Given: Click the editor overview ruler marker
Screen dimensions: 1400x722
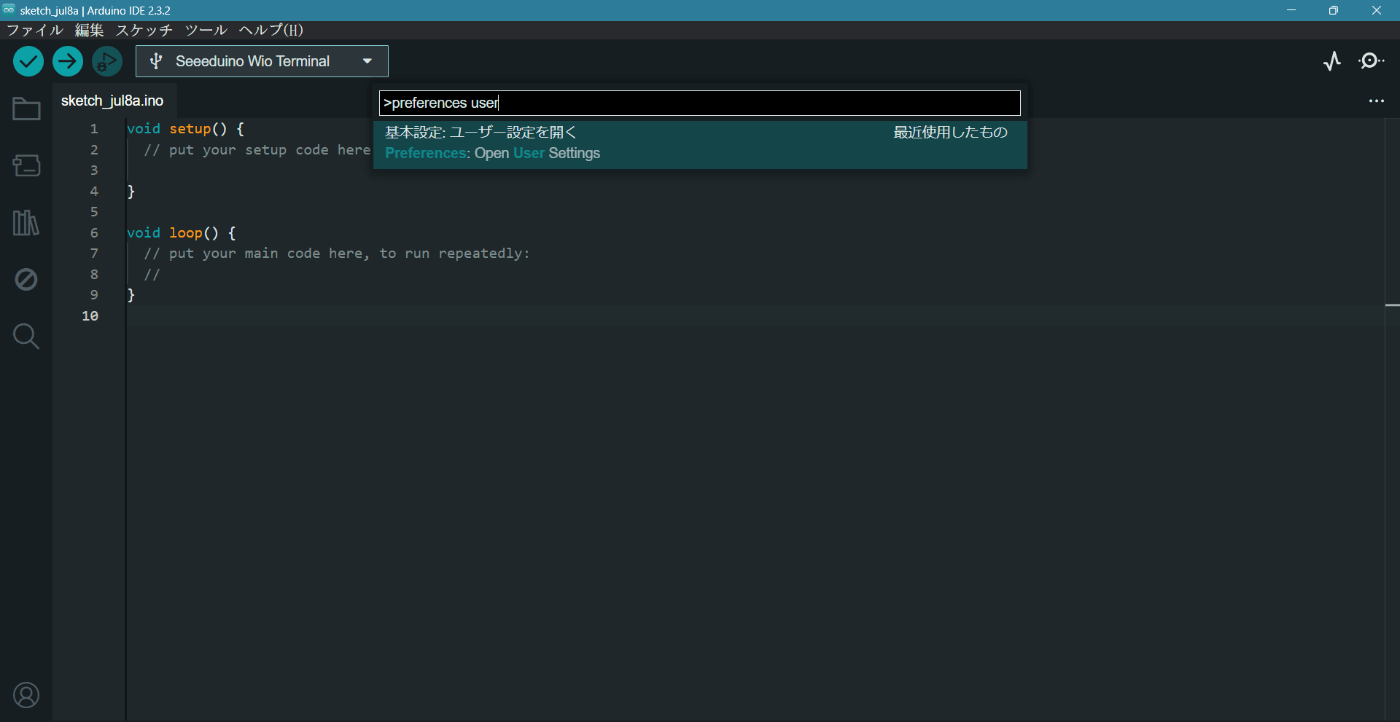Looking at the screenshot, I should 1392,305.
